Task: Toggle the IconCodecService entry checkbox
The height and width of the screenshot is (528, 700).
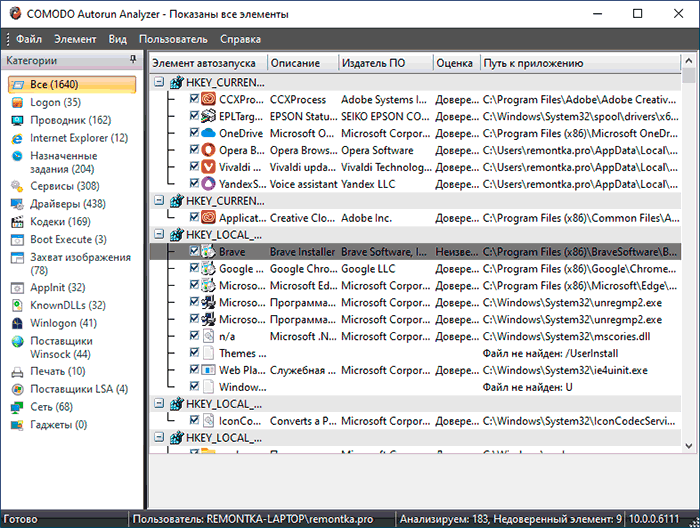Action: [x=194, y=420]
